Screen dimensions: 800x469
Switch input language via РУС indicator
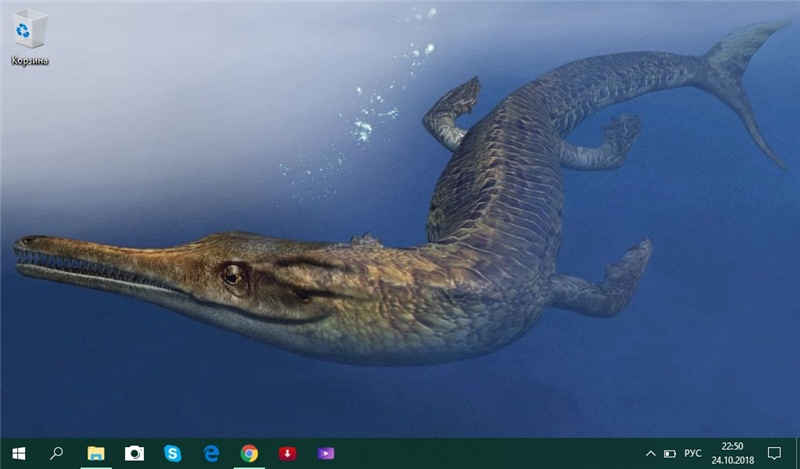point(692,453)
